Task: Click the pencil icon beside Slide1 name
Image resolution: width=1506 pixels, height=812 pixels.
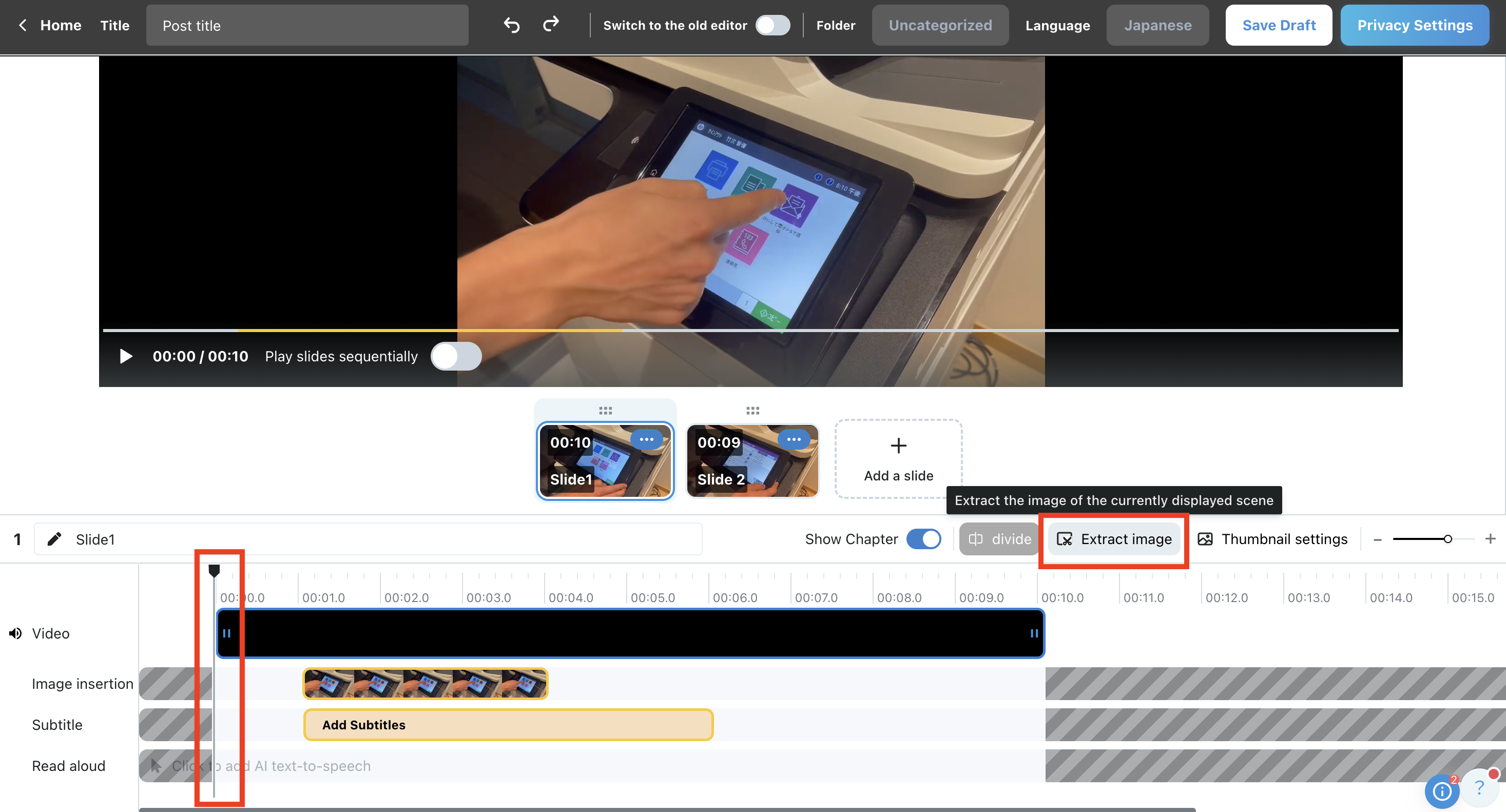Action: [54, 538]
